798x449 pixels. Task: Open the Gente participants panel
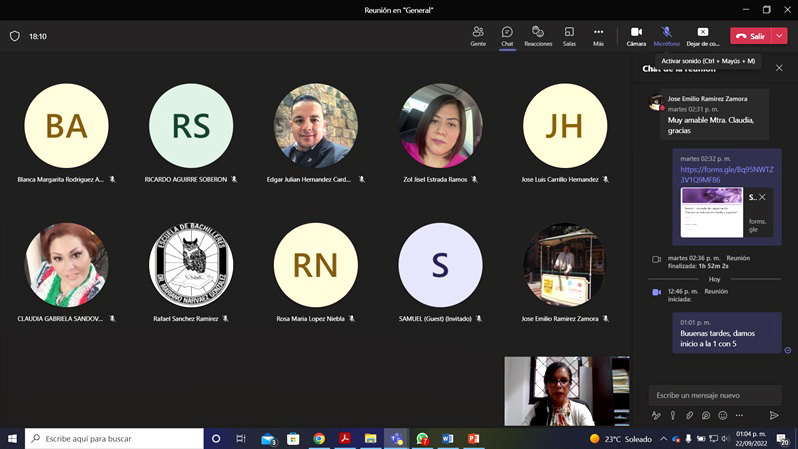tap(478, 36)
